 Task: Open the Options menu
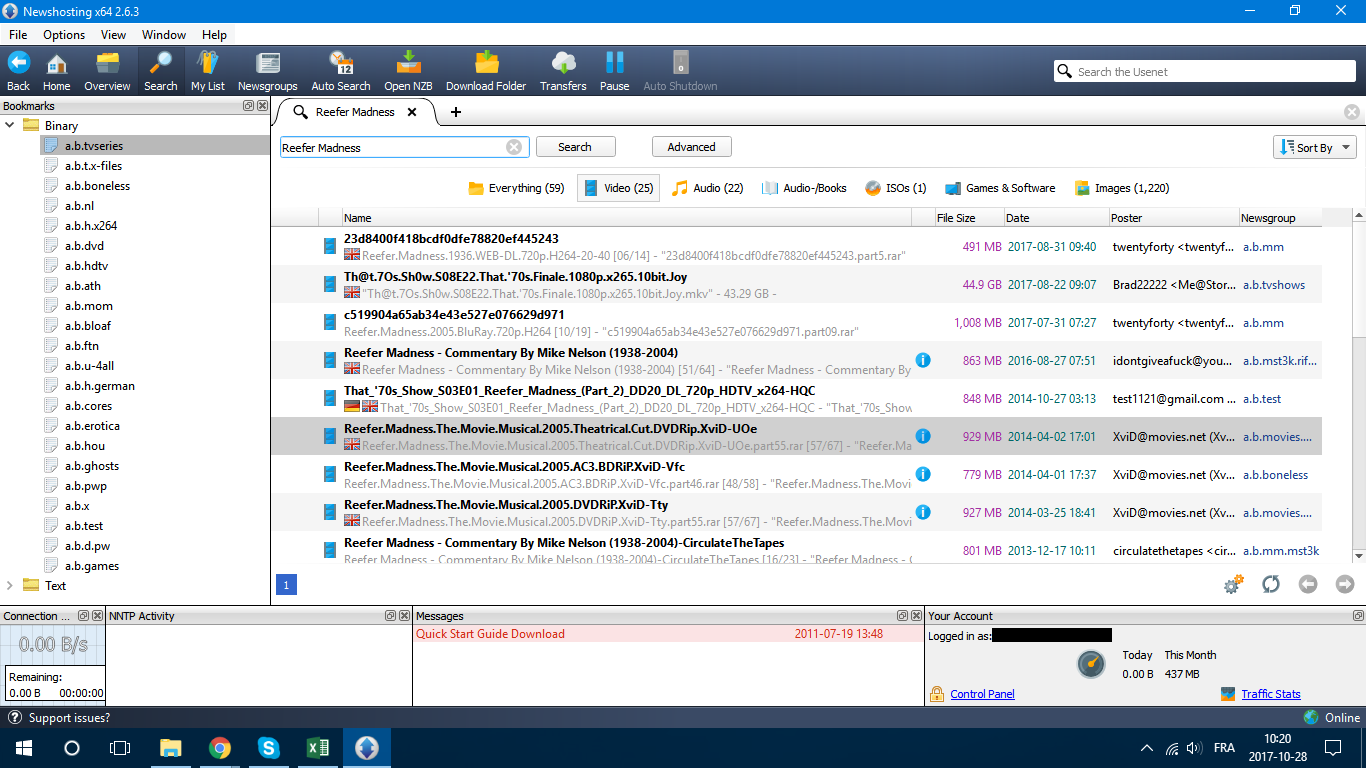64,35
